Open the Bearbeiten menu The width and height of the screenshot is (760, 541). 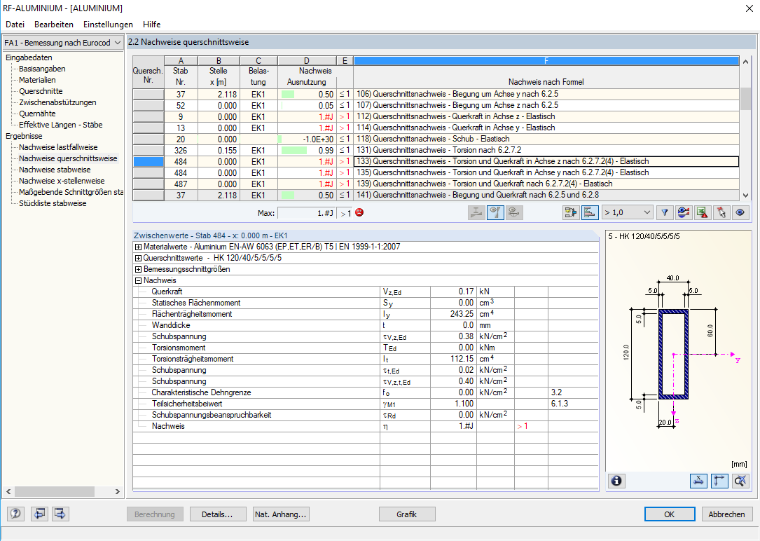pyautogui.click(x=54, y=24)
